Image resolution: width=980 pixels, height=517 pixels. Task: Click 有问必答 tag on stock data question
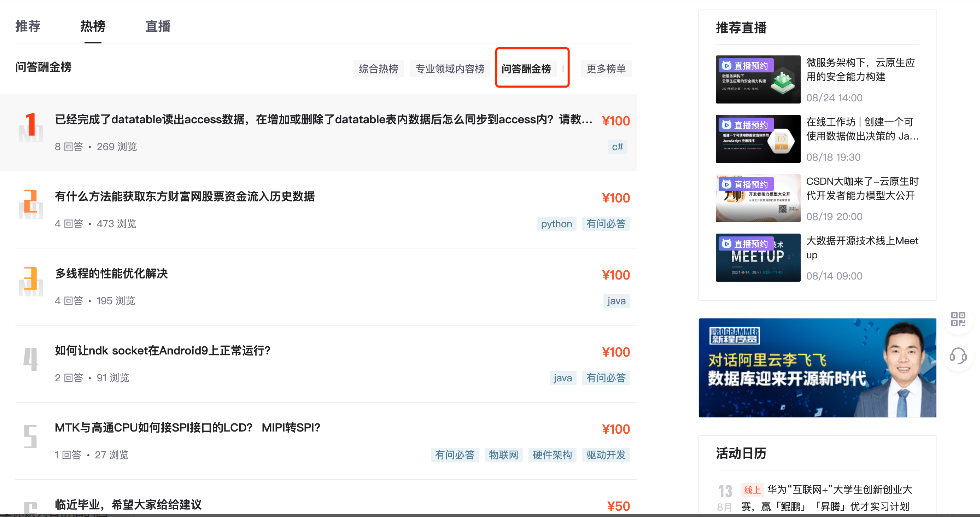point(606,224)
